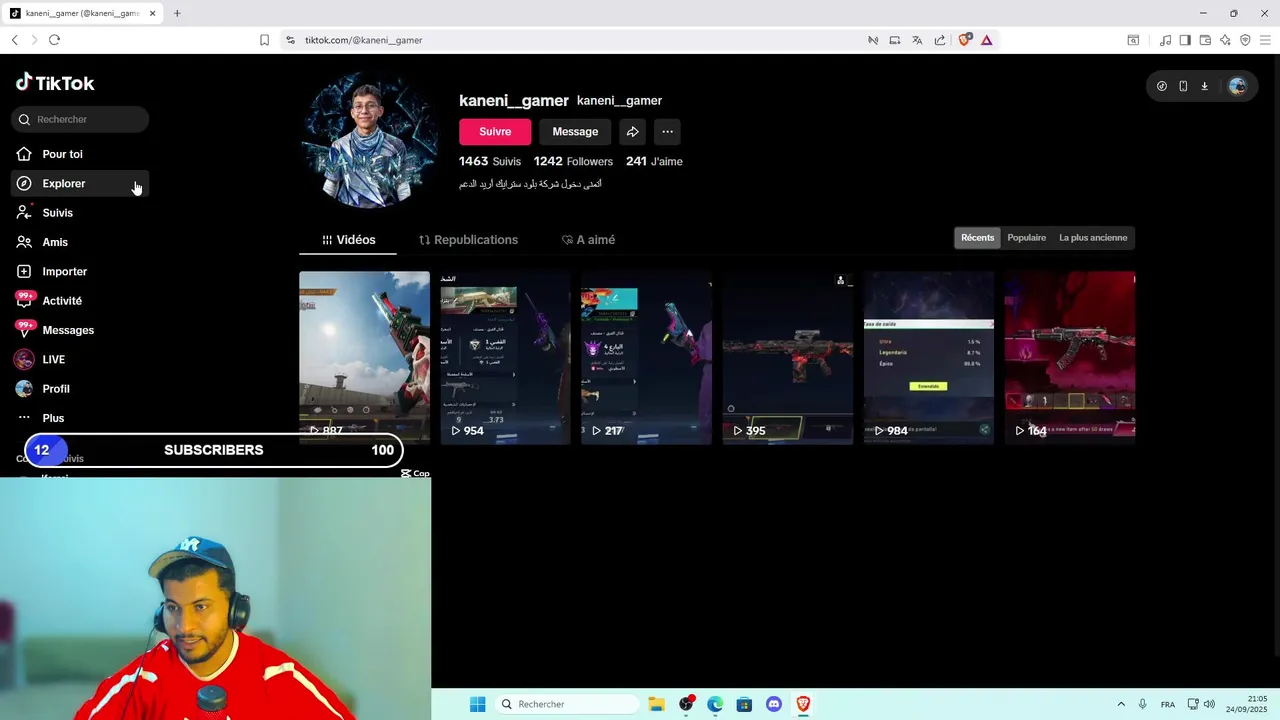The width and height of the screenshot is (1280, 720).
Task: Click the browser back arrow
Action: [x=14, y=40]
